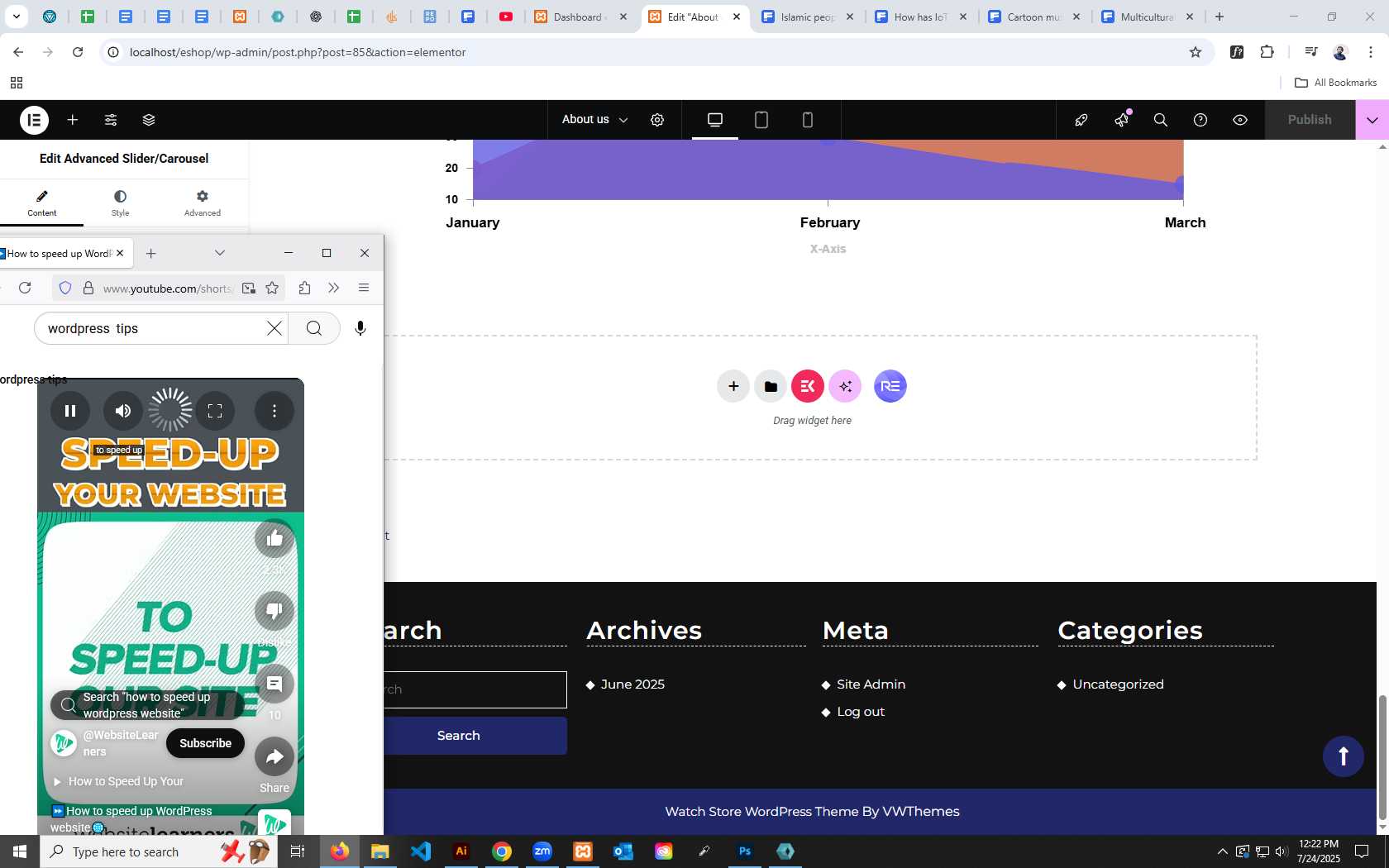Image resolution: width=1389 pixels, height=868 pixels.
Task: Open the Chrome tab search dropdown
Action: 16,17
